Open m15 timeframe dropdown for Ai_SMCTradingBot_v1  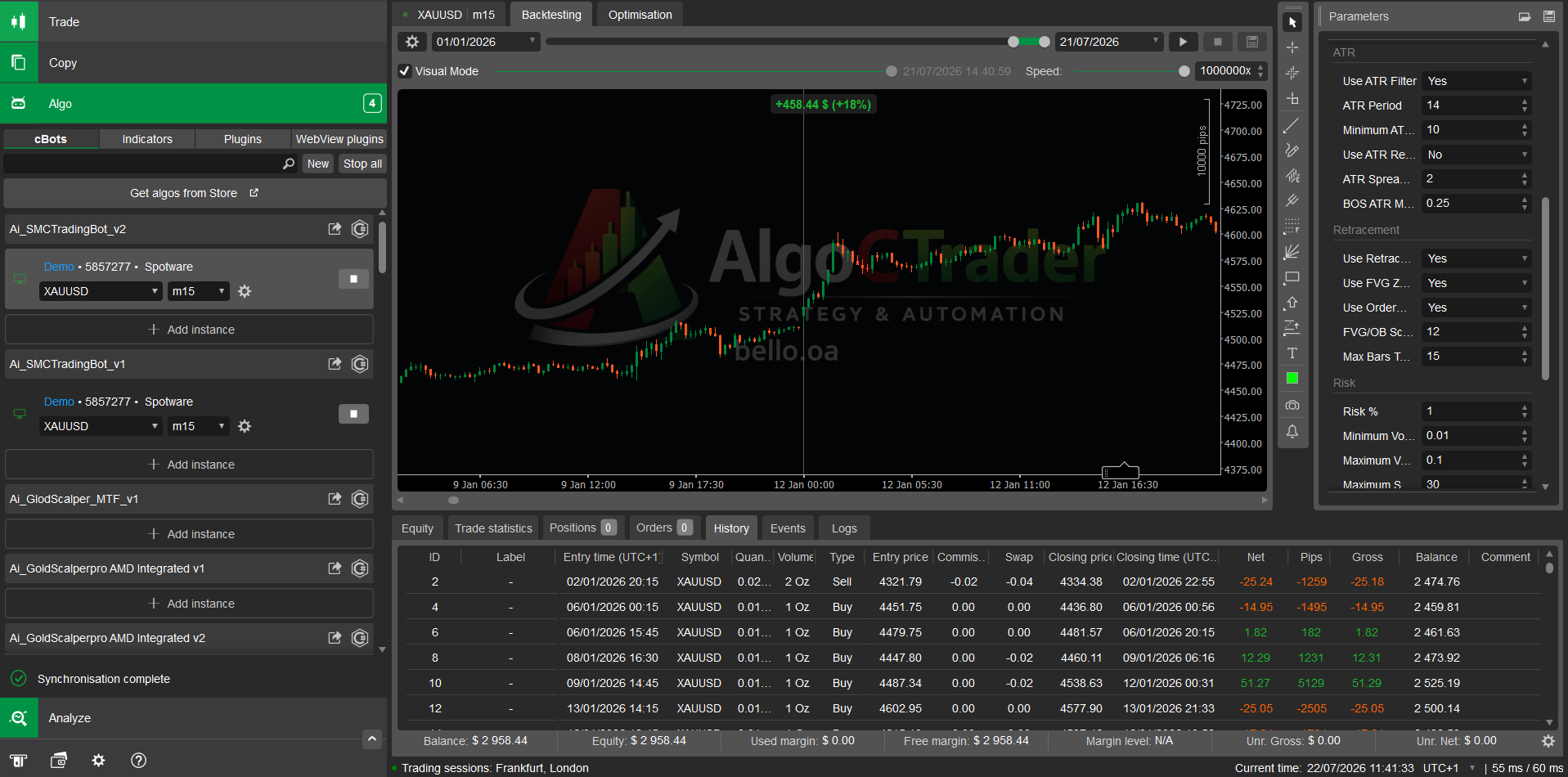199,426
